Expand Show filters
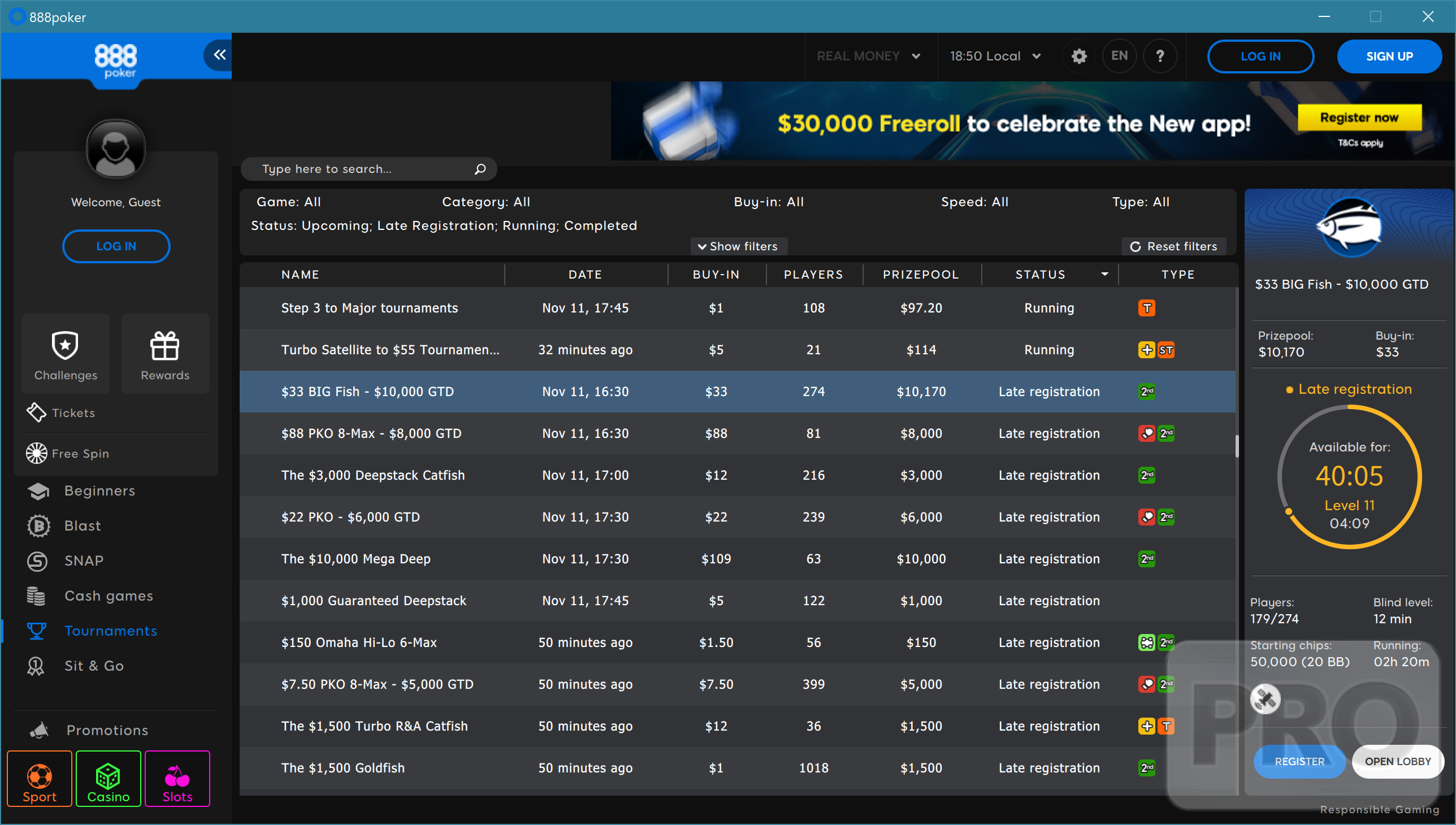1456x825 pixels. point(738,246)
